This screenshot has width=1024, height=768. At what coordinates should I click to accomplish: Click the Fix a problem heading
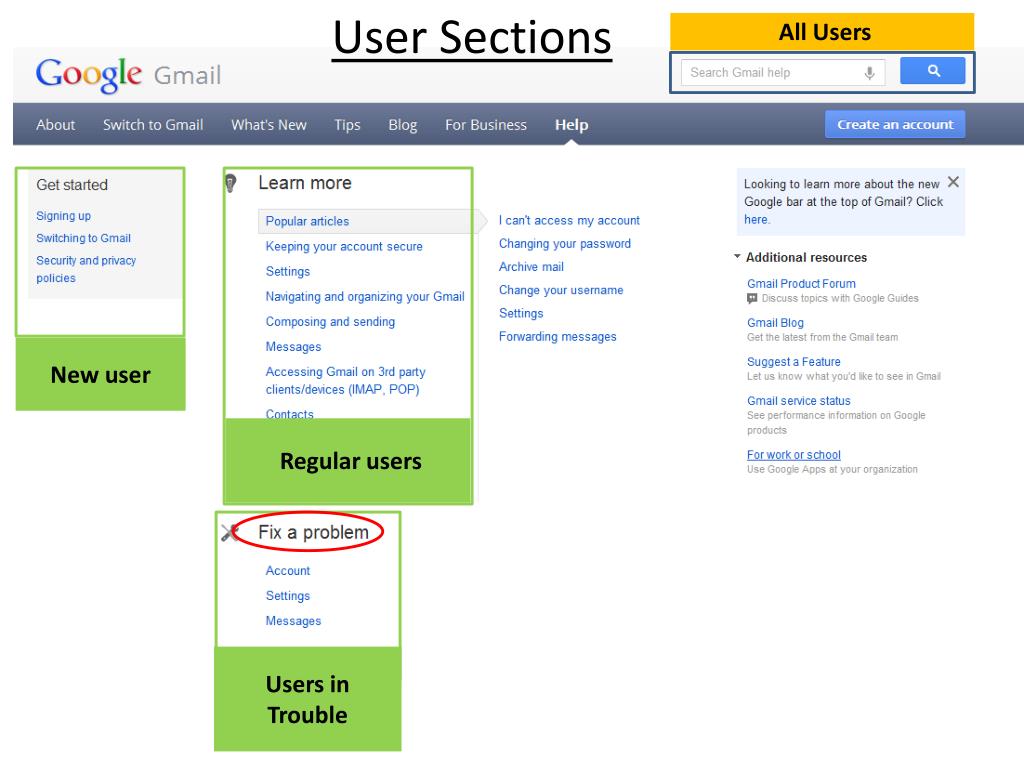(x=313, y=532)
